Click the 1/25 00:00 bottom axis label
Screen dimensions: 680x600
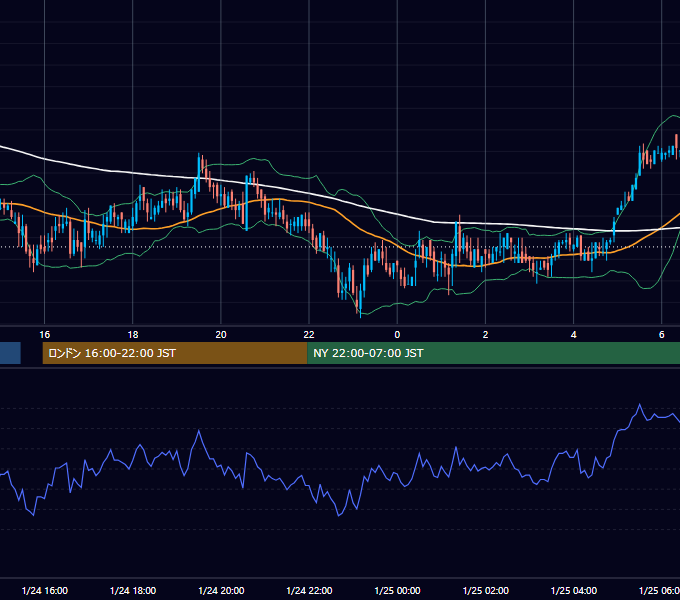397,590
